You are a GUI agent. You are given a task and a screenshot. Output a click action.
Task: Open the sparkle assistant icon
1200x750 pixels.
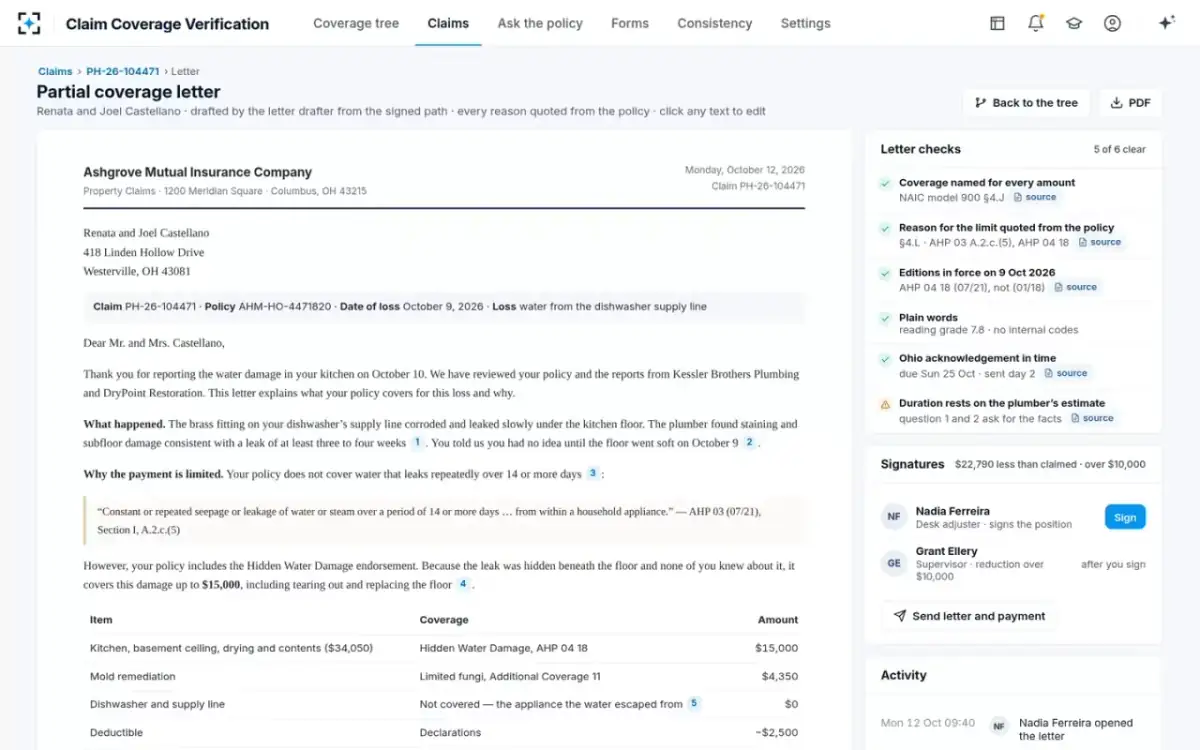click(1166, 23)
